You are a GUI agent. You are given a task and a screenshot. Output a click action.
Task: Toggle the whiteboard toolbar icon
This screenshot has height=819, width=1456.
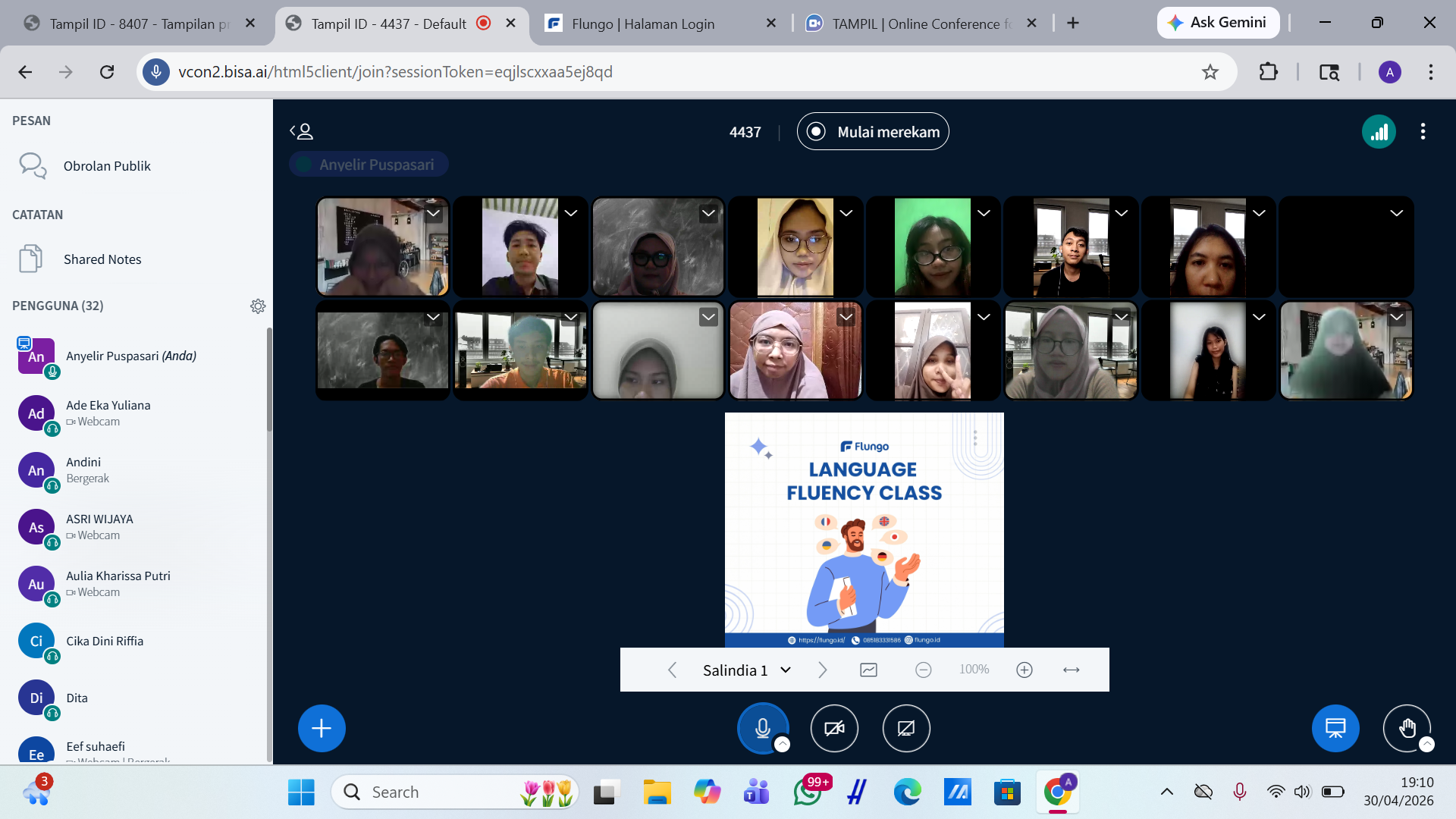[x=869, y=670]
